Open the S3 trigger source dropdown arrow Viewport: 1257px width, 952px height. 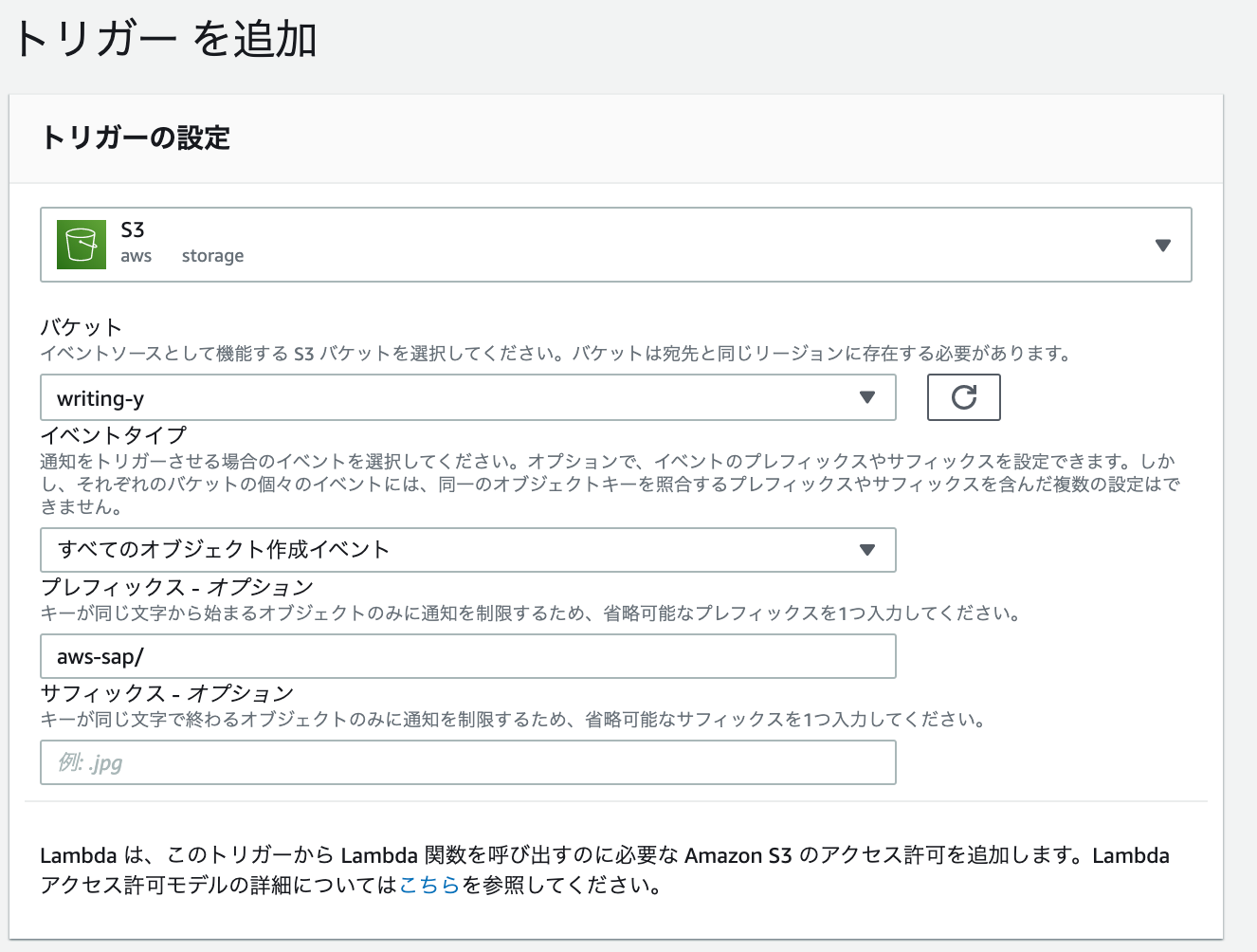pyautogui.click(x=1163, y=246)
